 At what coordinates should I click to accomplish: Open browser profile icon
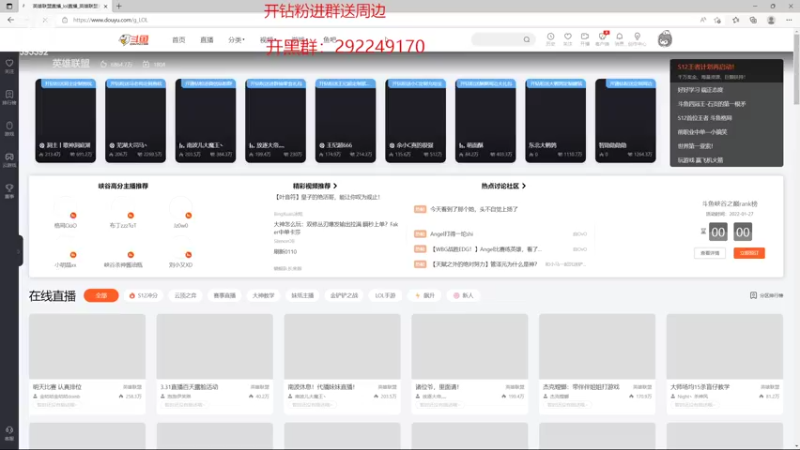(771, 20)
